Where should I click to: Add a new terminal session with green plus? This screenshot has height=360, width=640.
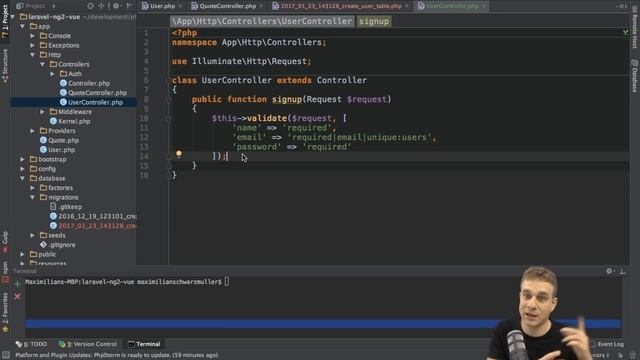coord(17,283)
